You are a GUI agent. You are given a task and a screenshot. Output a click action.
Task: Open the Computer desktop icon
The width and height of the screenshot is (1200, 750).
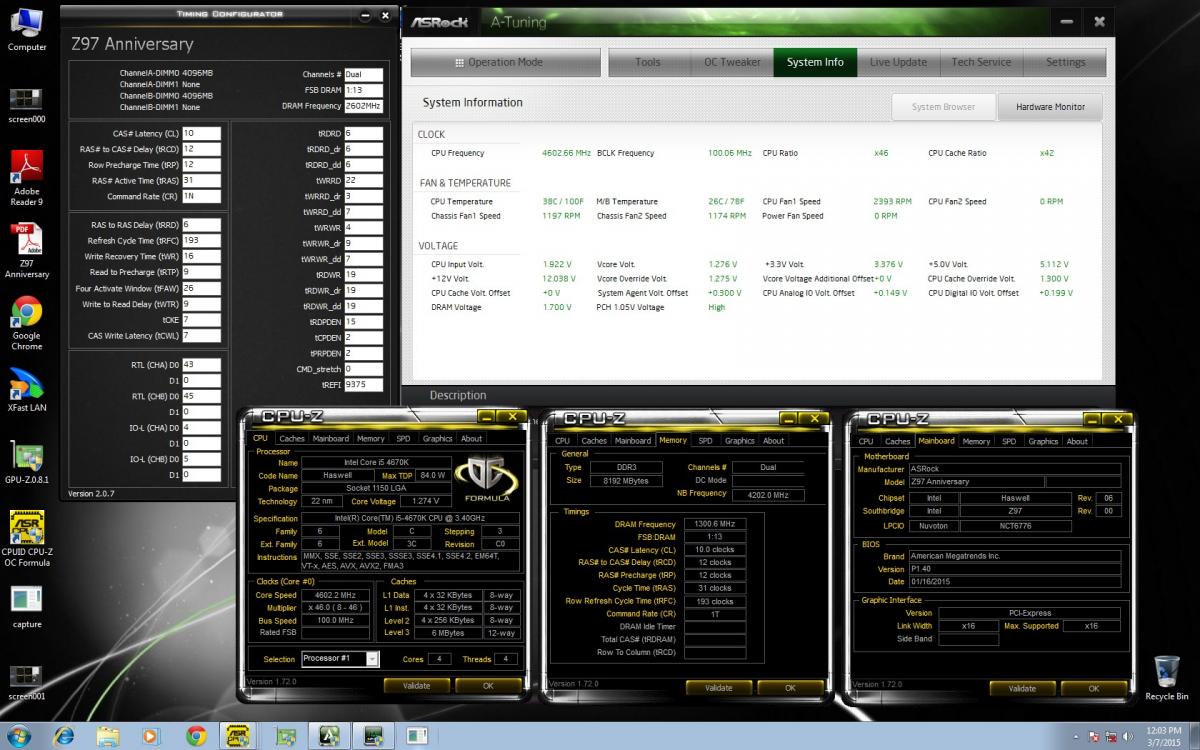pos(27,29)
